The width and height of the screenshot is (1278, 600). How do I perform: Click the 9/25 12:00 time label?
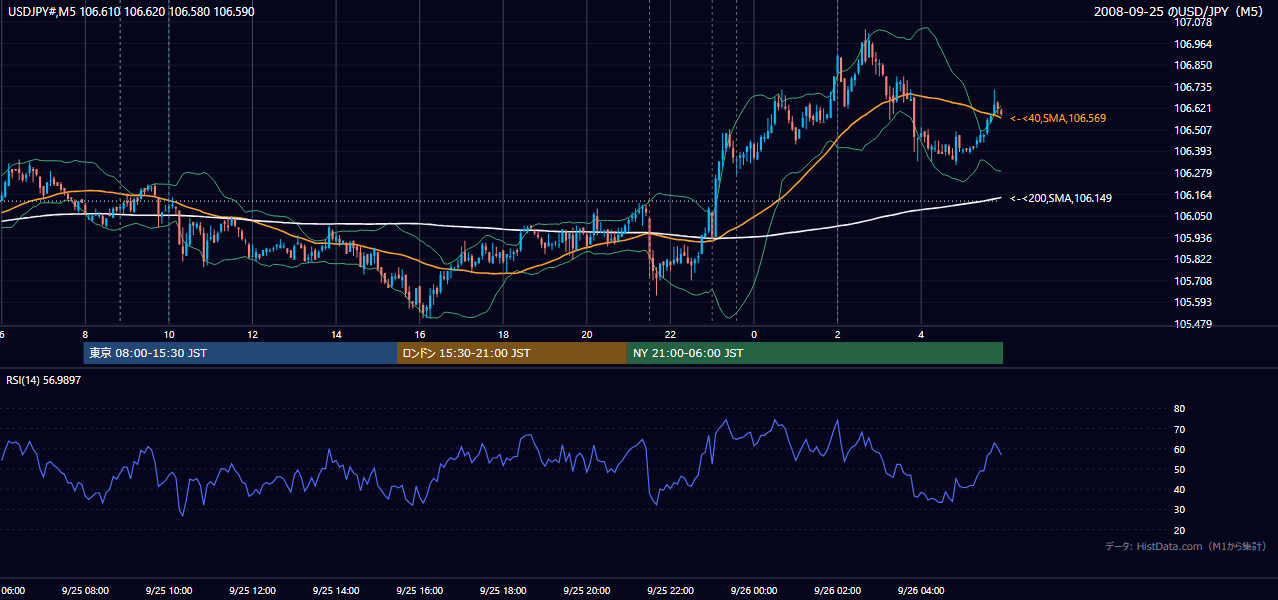pyautogui.click(x=252, y=591)
